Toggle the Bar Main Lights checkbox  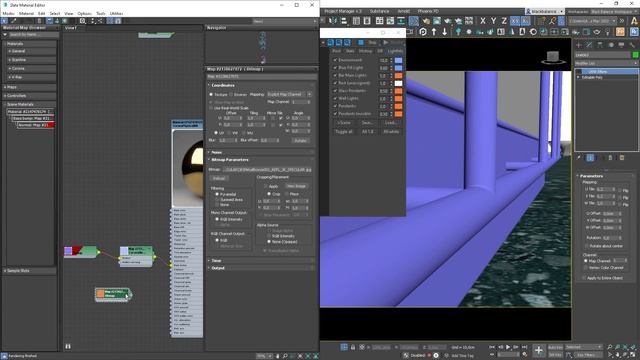335,76
